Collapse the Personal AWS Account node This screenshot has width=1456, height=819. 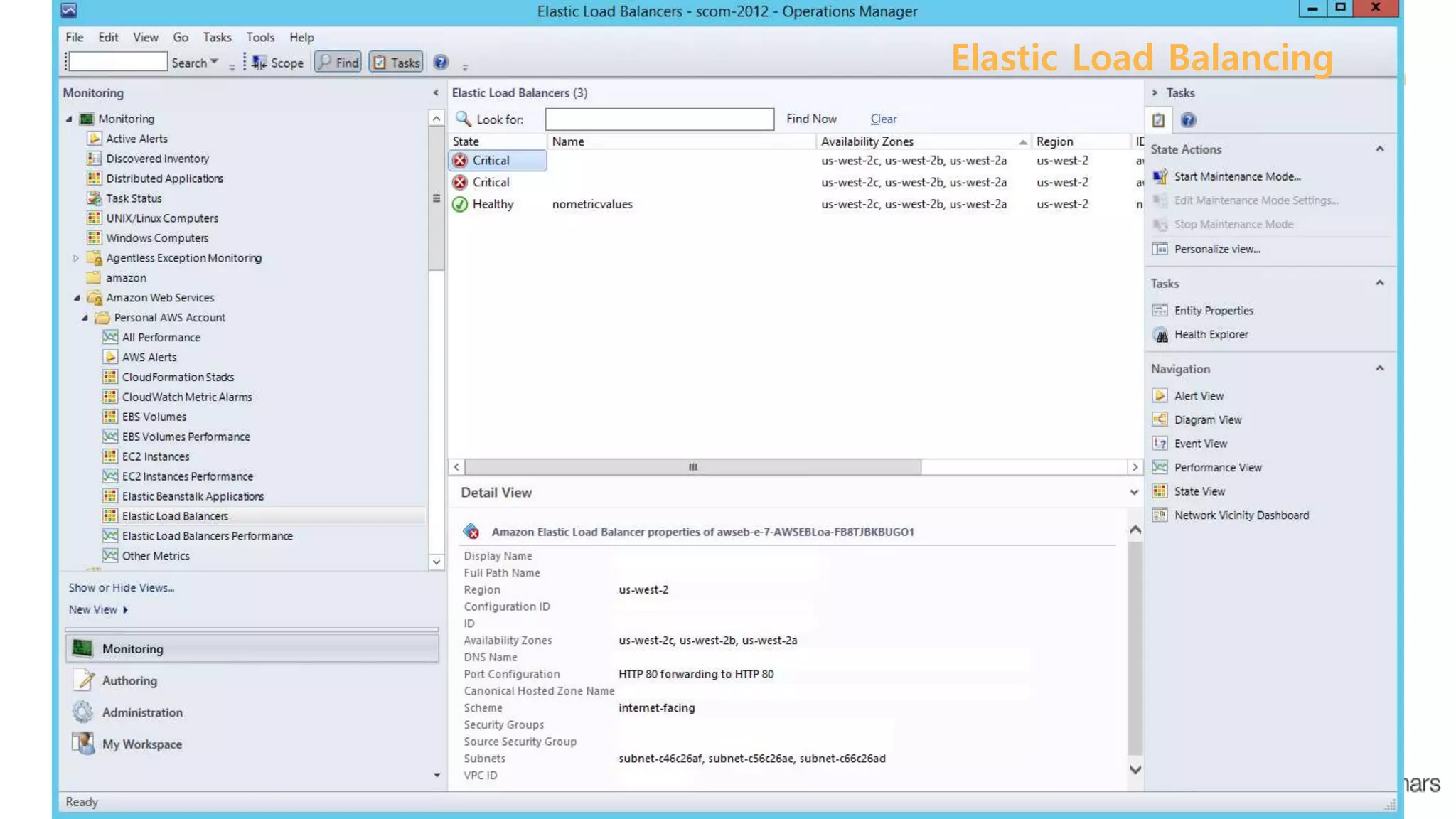coord(85,318)
